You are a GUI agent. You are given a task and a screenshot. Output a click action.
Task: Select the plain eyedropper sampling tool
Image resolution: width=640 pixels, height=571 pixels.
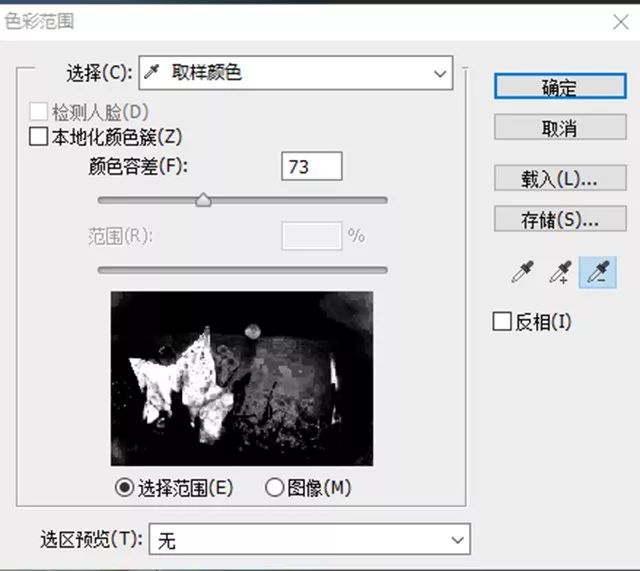point(522,272)
